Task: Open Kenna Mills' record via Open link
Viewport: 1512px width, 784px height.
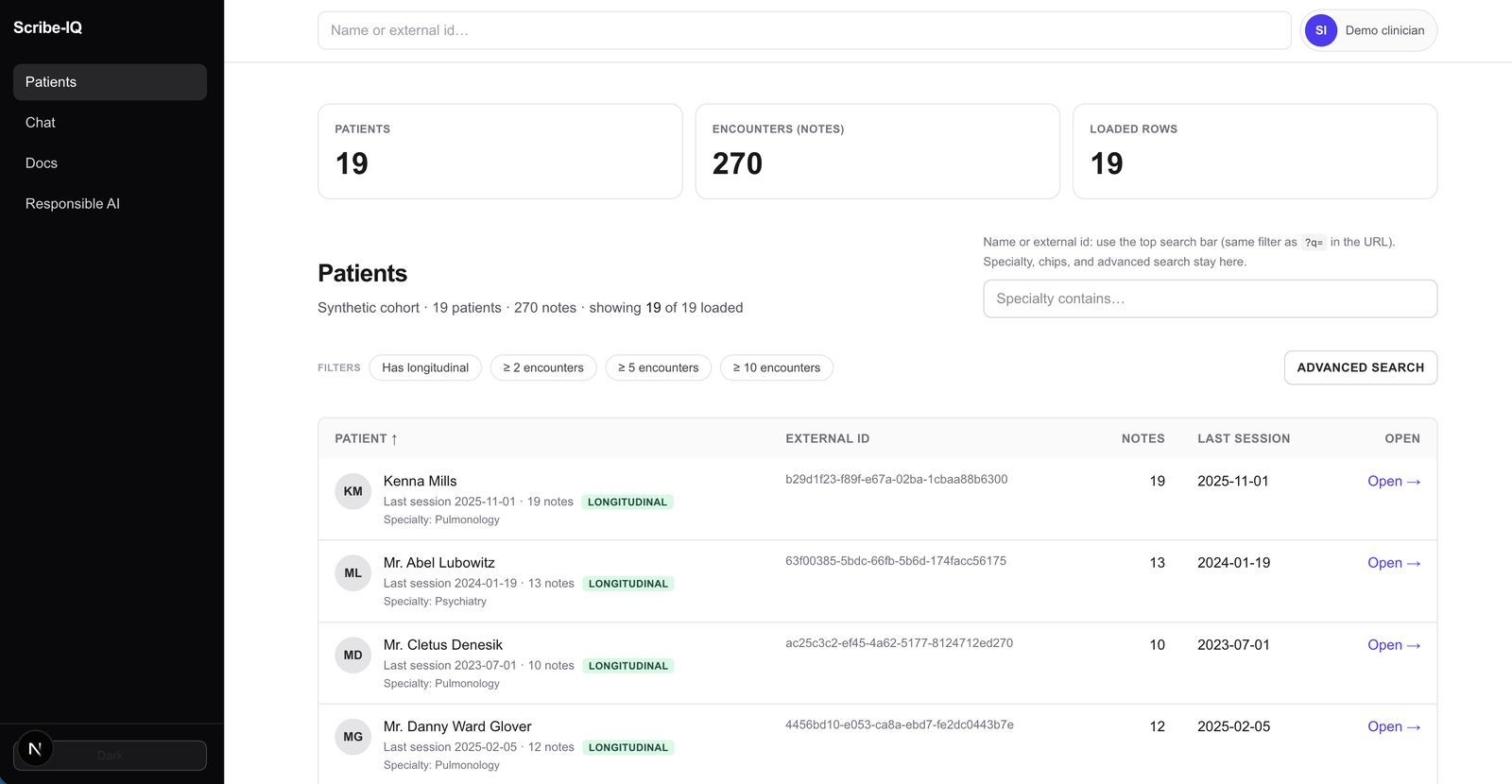Action: click(x=1394, y=481)
